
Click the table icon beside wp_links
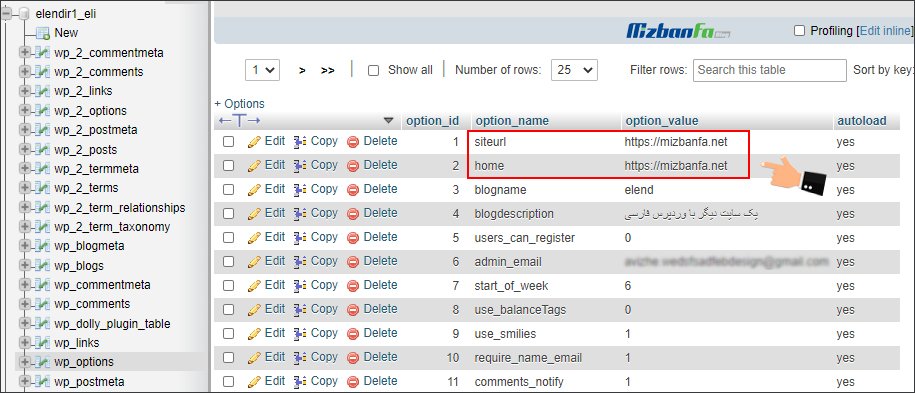point(42,343)
